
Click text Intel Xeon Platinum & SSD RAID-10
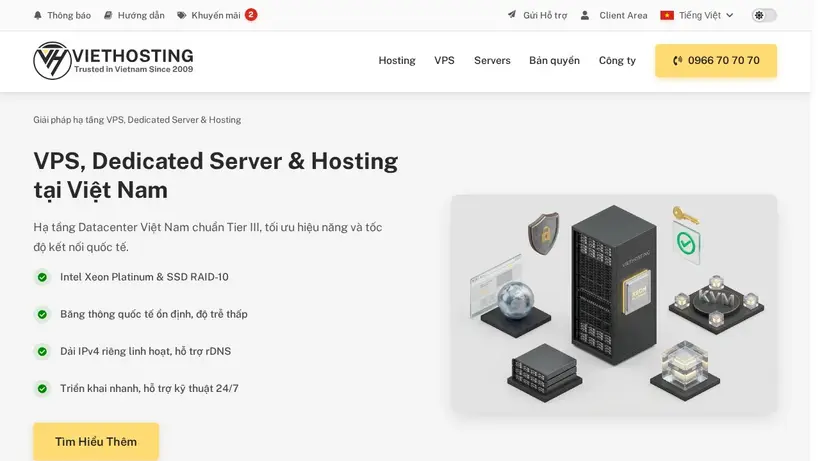pyautogui.click(x=144, y=277)
